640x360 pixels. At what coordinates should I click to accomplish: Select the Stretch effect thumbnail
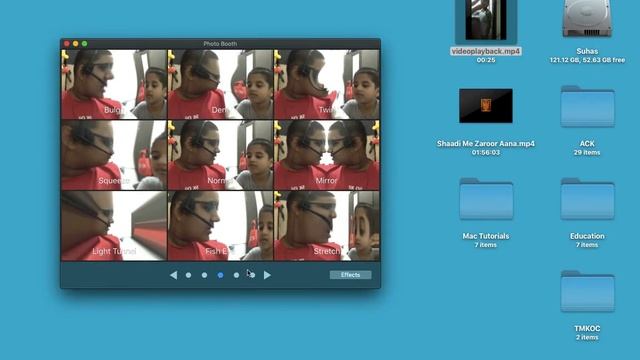click(327, 226)
